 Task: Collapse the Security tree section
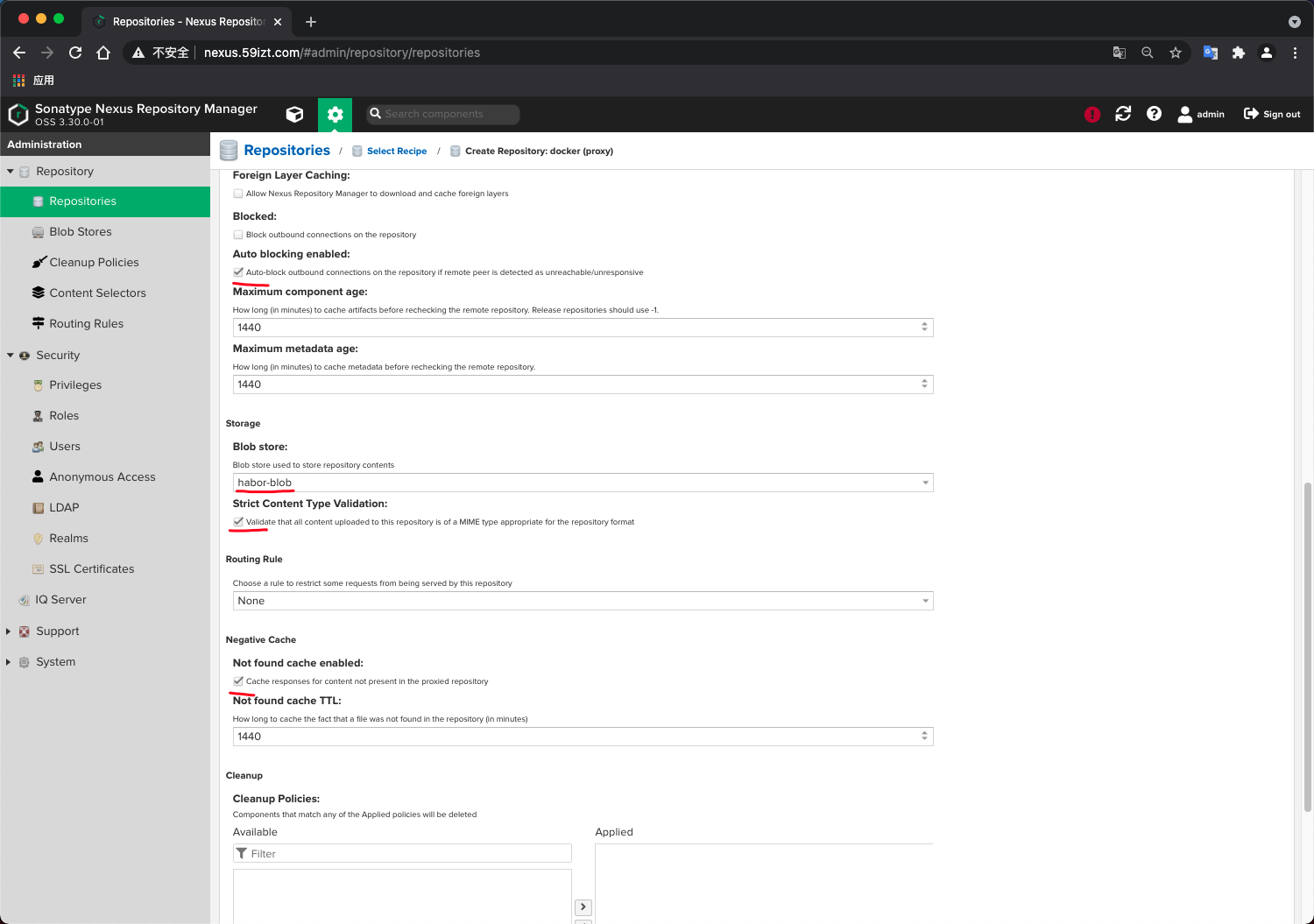[10, 356]
